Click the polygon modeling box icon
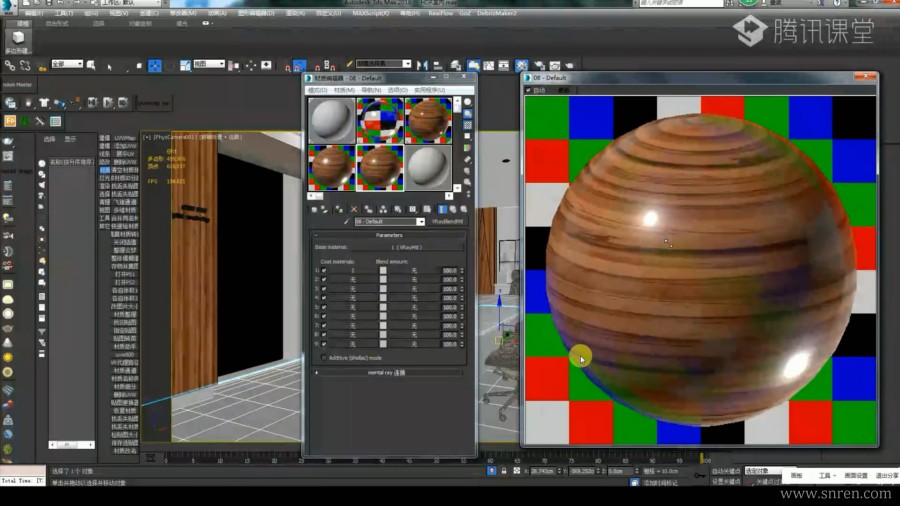The height and width of the screenshot is (506, 900). click(x=18, y=39)
